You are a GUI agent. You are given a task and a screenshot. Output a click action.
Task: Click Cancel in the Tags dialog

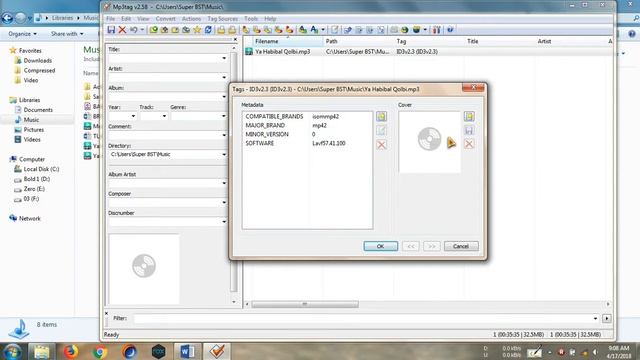point(461,246)
